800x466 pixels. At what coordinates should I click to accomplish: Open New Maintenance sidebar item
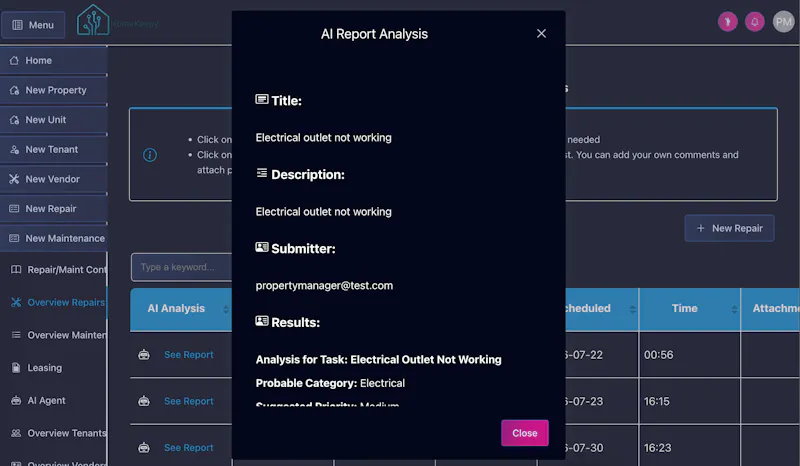point(54,238)
